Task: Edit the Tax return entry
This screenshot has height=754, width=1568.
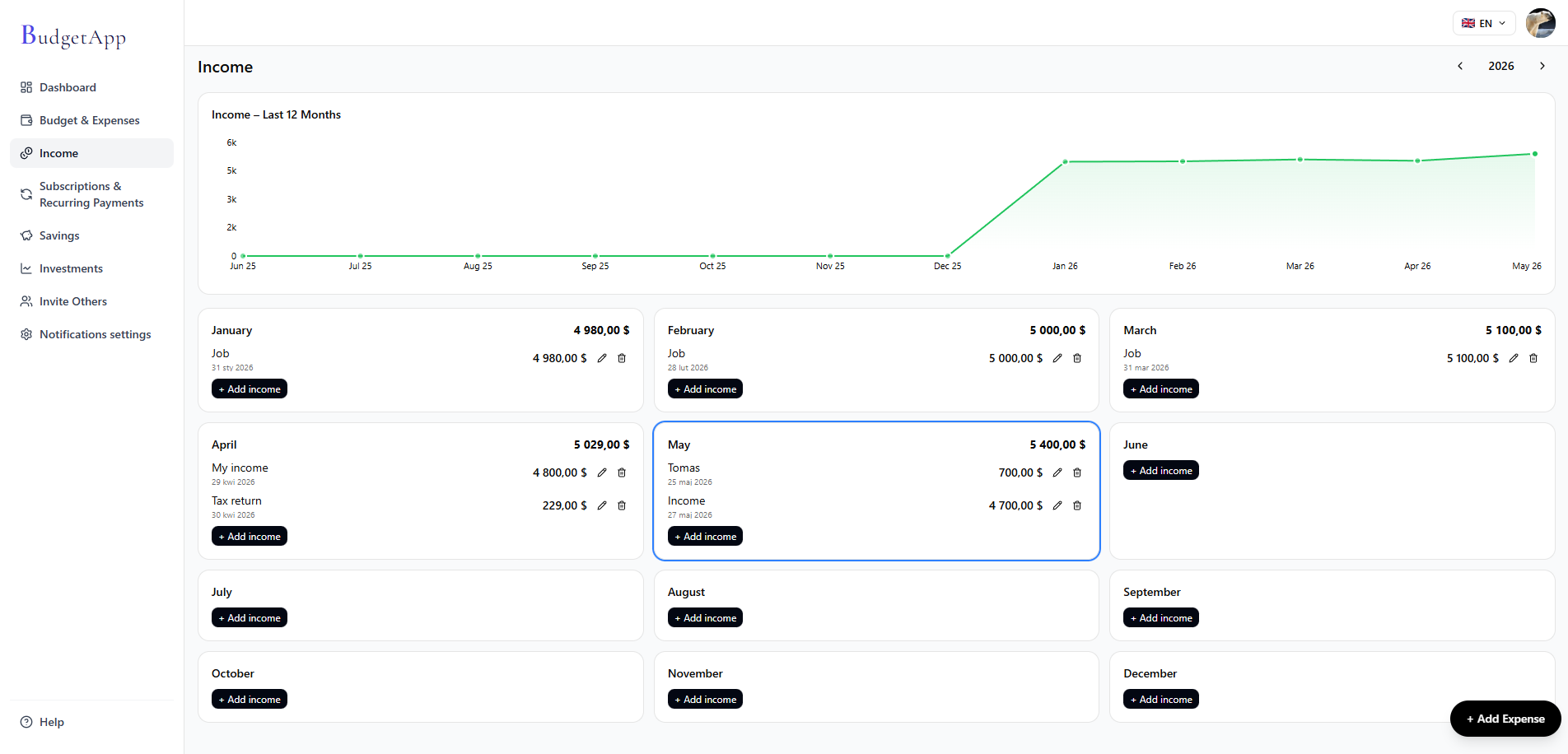Action: pyautogui.click(x=602, y=505)
